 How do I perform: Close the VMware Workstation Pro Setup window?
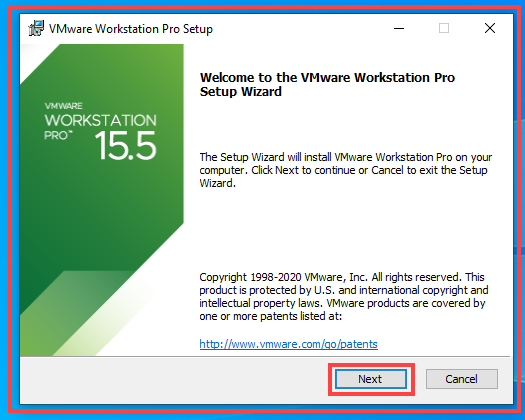coord(490,28)
